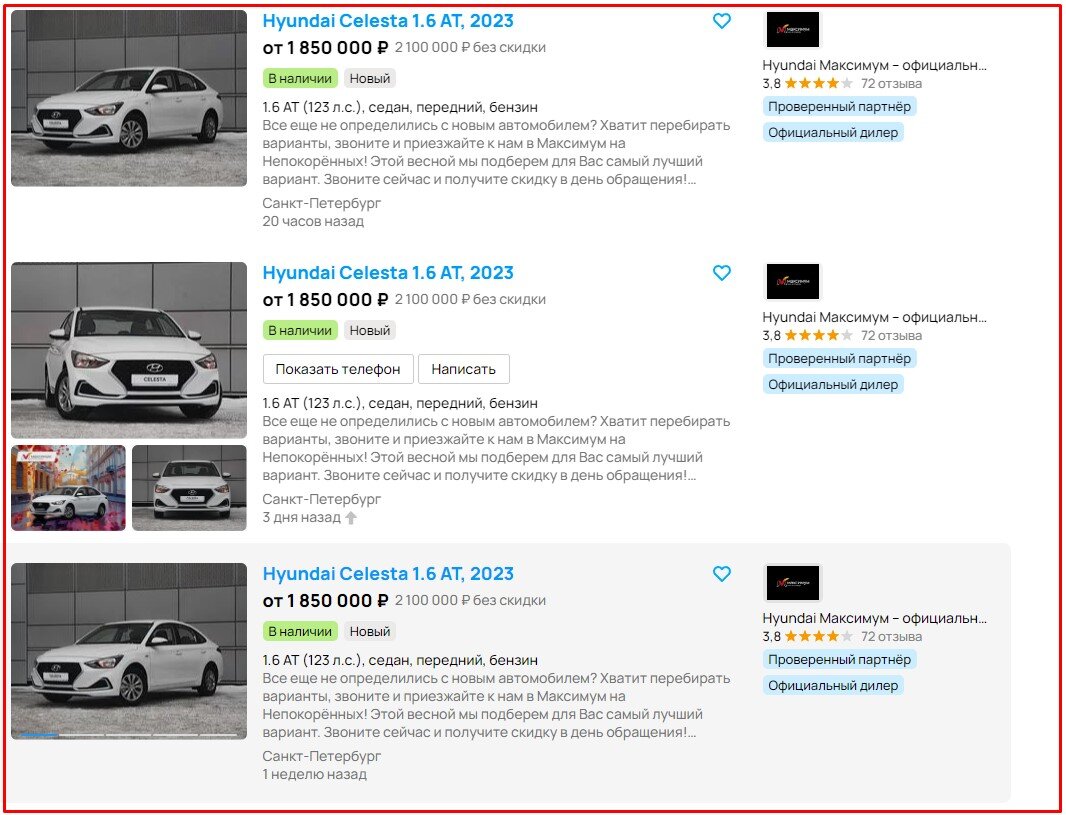Open the first dealer's Максимум logo
1066x815 pixels.
click(792, 30)
